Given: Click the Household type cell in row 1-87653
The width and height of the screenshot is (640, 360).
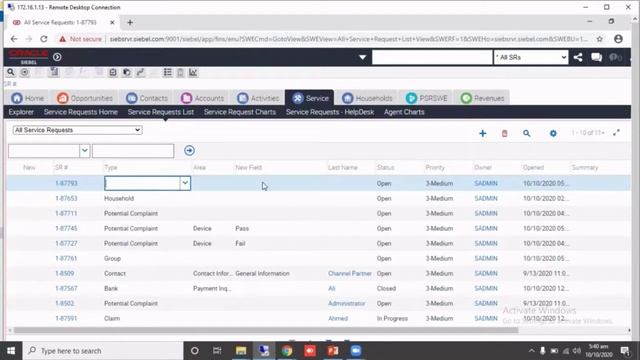Looking at the screenshot, I should pyautogui.click(x=119, y=198).
